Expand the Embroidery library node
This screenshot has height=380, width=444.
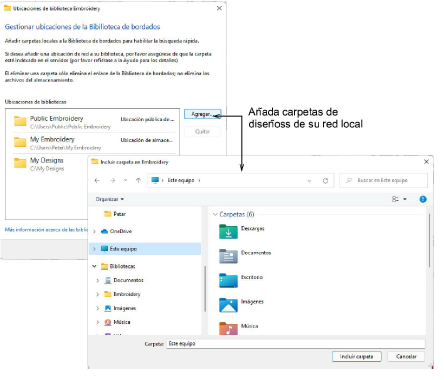(x=98, y=294)
